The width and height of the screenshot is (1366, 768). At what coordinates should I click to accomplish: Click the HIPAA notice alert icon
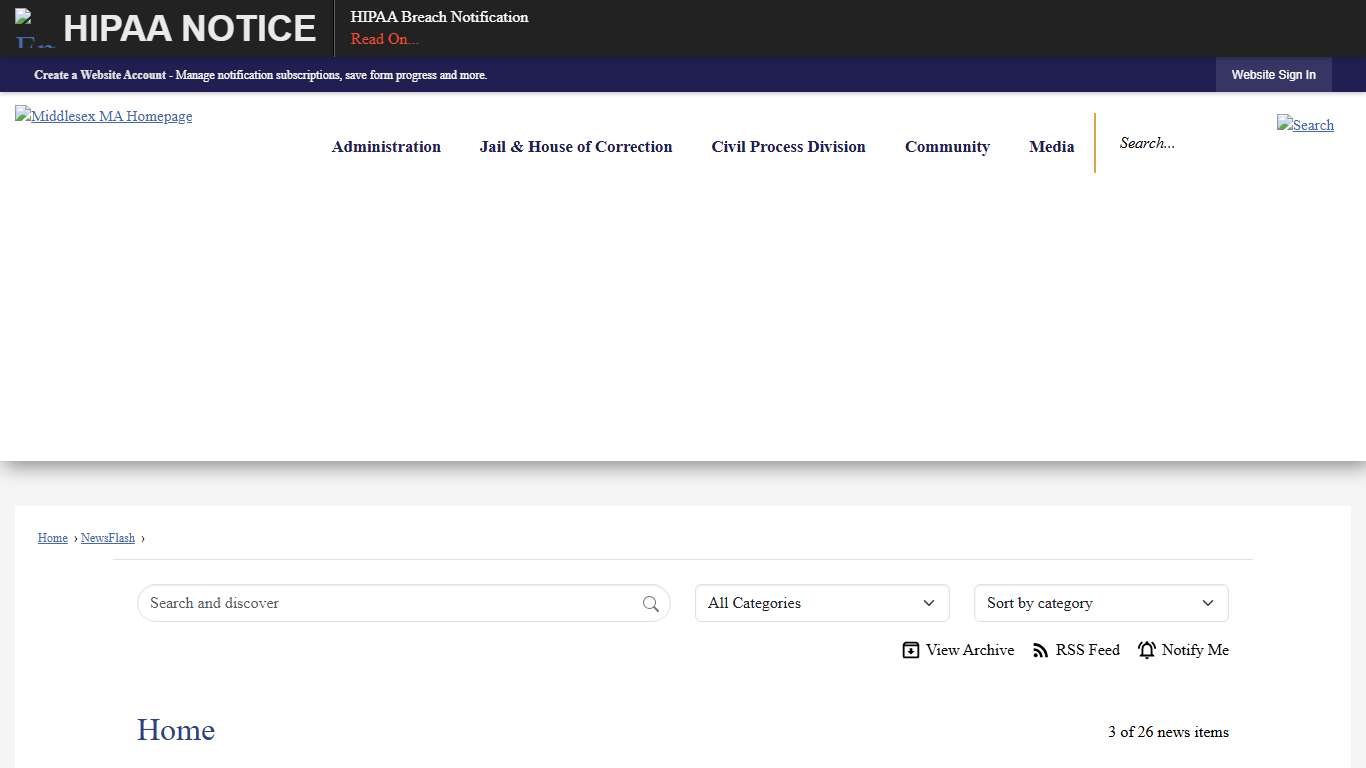click(x=33, y=28)
